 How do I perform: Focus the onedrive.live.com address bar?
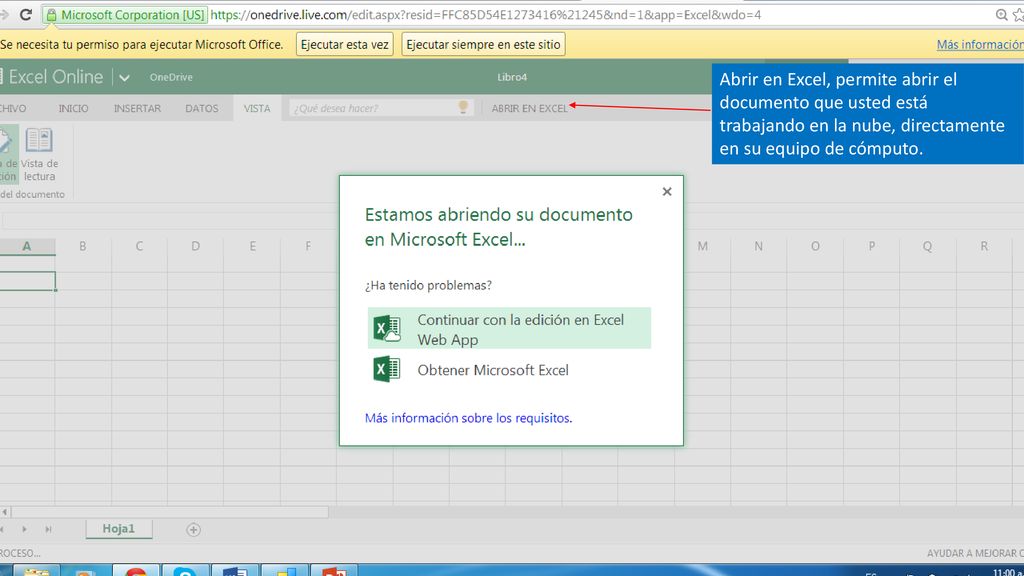tap(485, 14)
